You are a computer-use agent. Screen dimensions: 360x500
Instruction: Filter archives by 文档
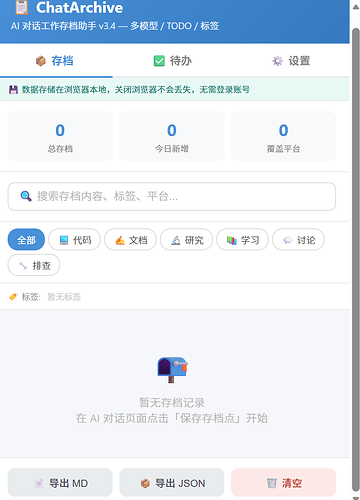click(130, 240)
